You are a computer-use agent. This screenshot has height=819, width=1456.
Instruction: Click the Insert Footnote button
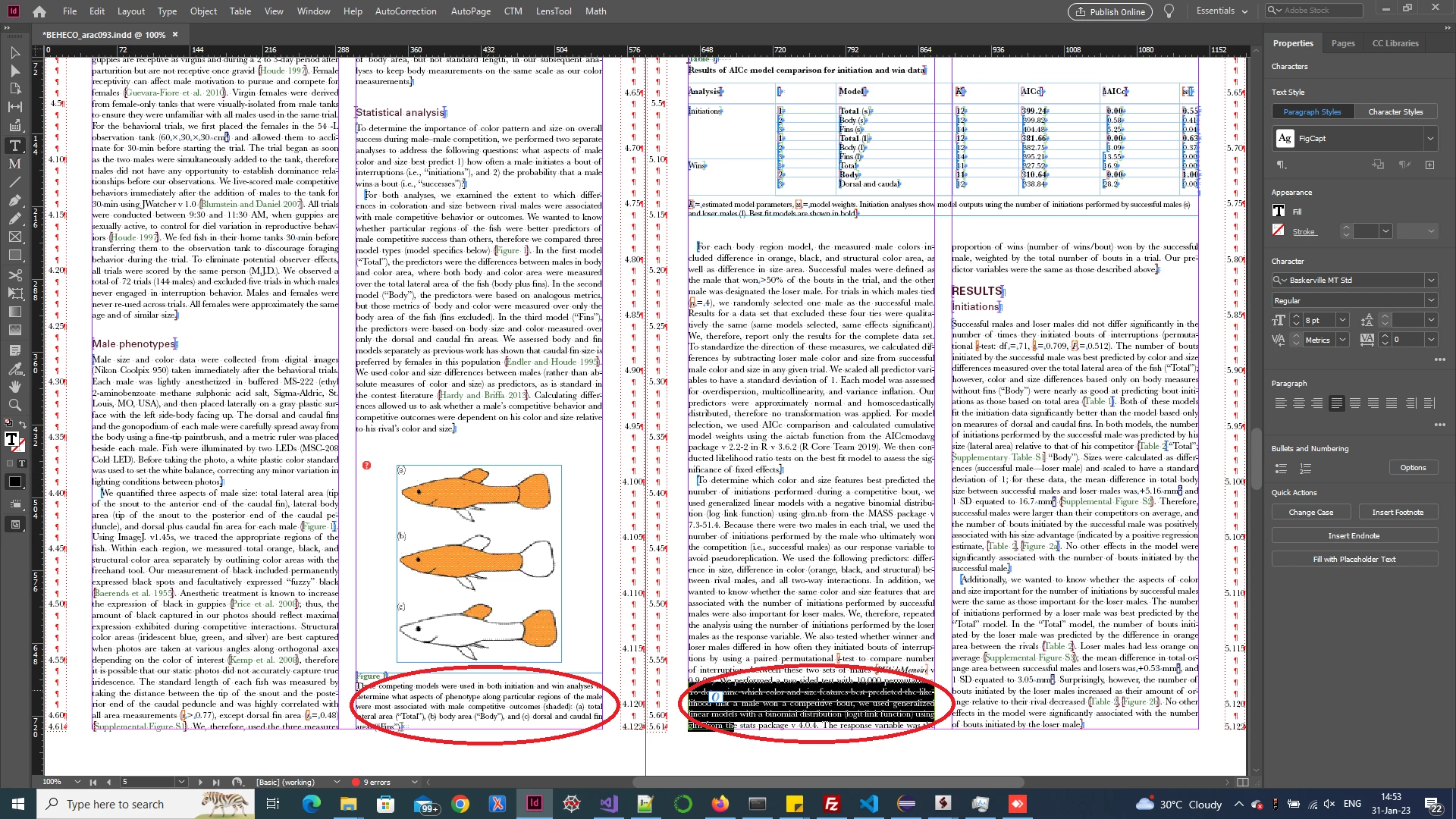[1397, 513]
